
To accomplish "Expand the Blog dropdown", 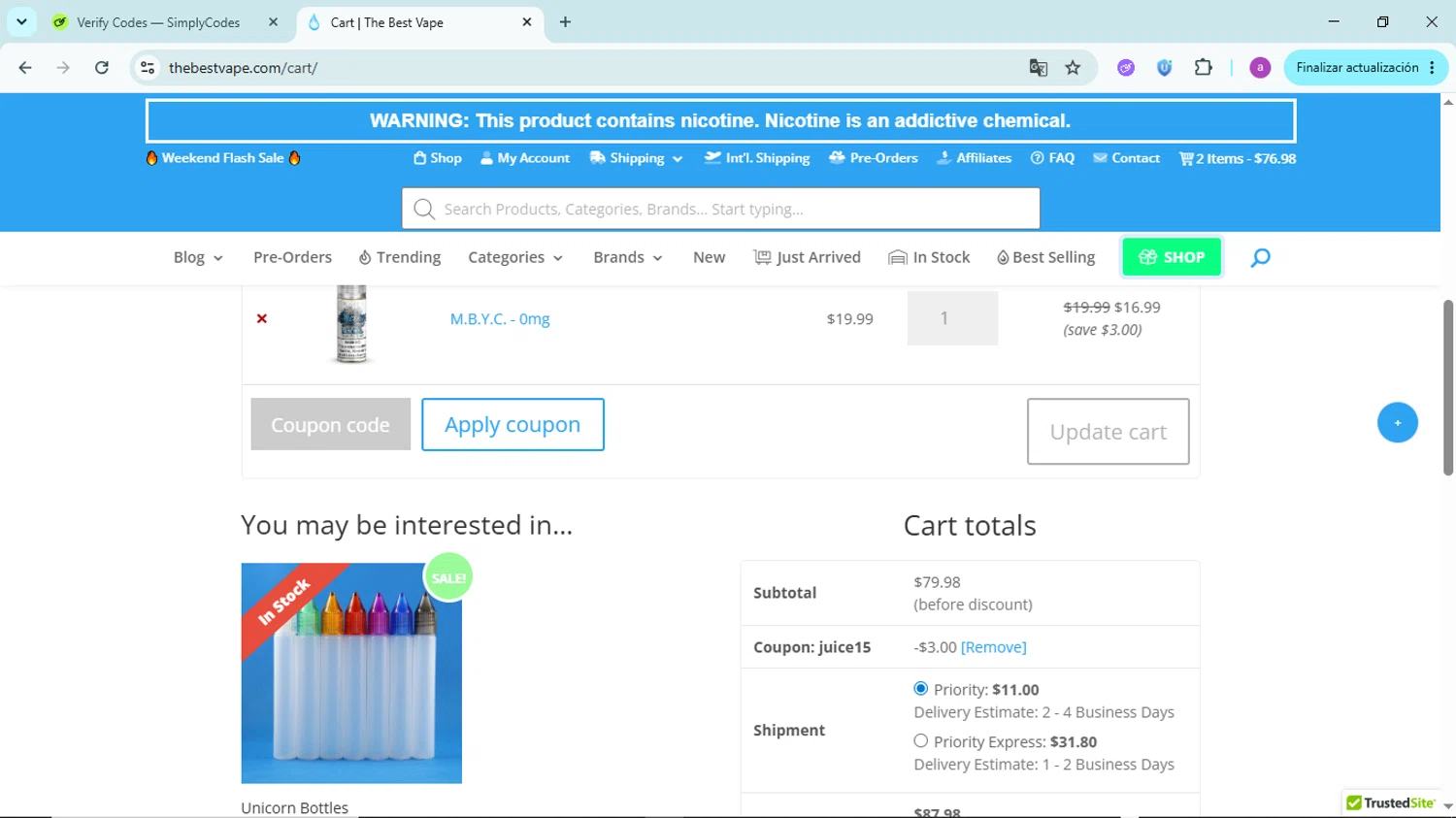I will (198, 257).
